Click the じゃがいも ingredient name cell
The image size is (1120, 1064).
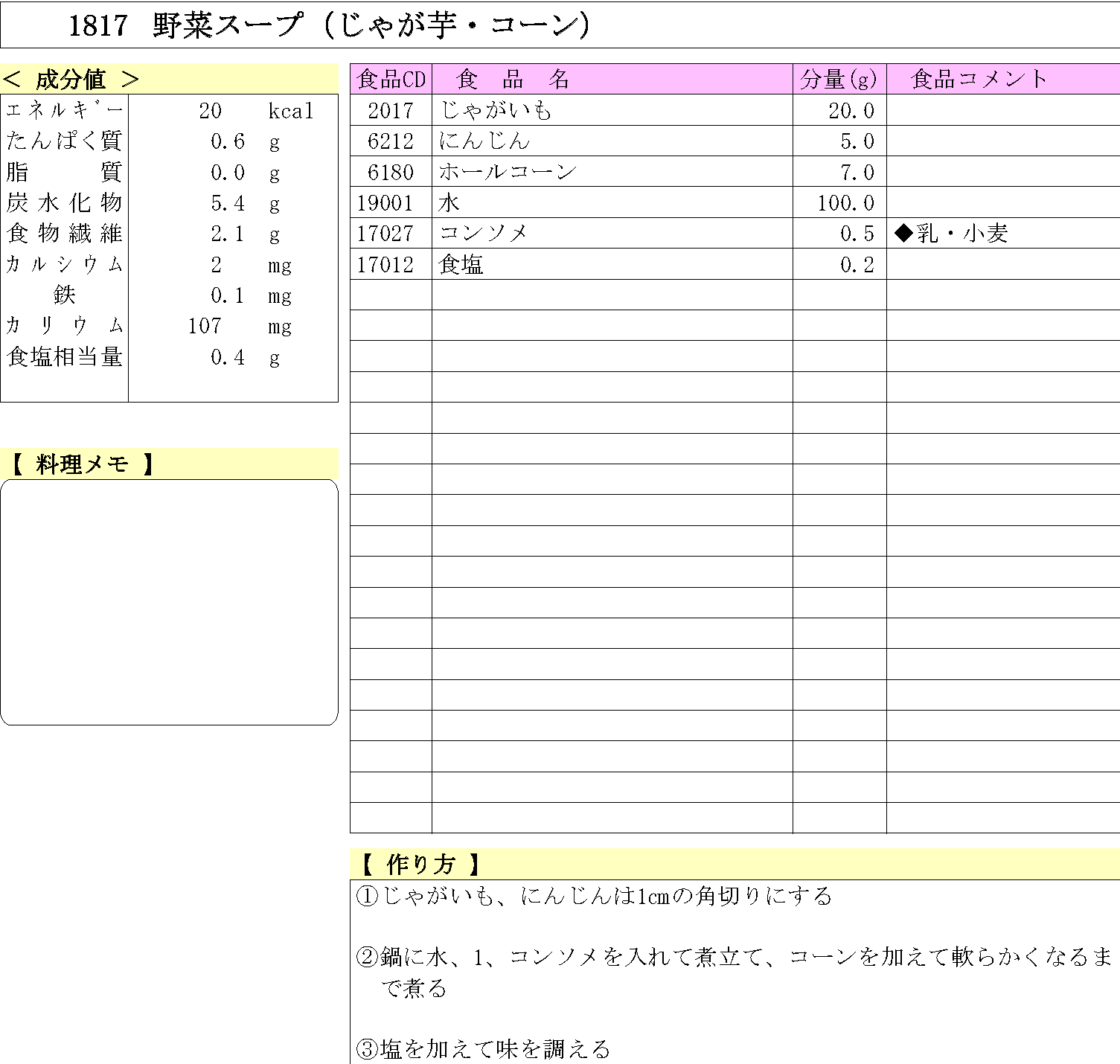[496, 110]
